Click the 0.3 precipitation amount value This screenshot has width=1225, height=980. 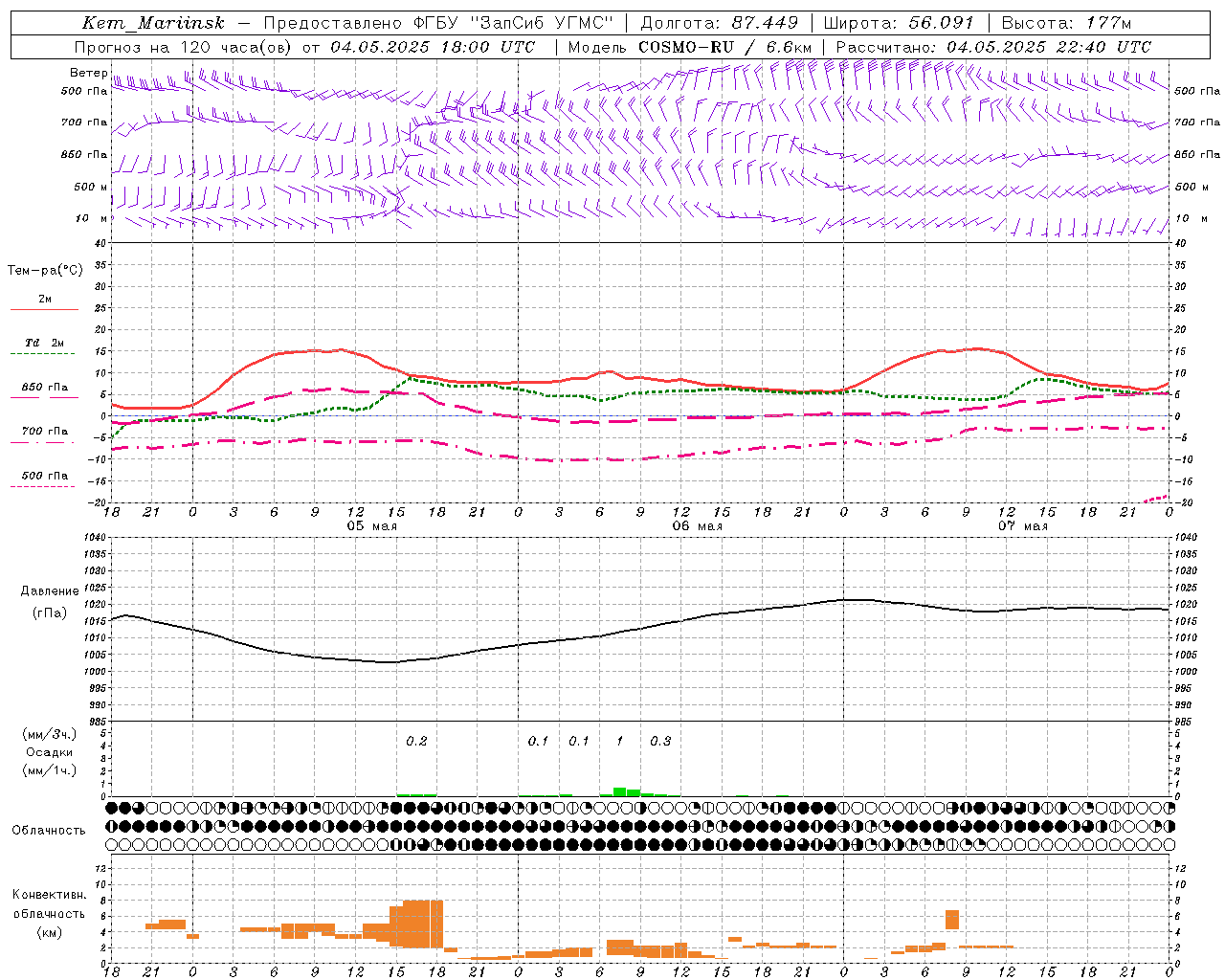pyautogui.click(x=660, y=741)
